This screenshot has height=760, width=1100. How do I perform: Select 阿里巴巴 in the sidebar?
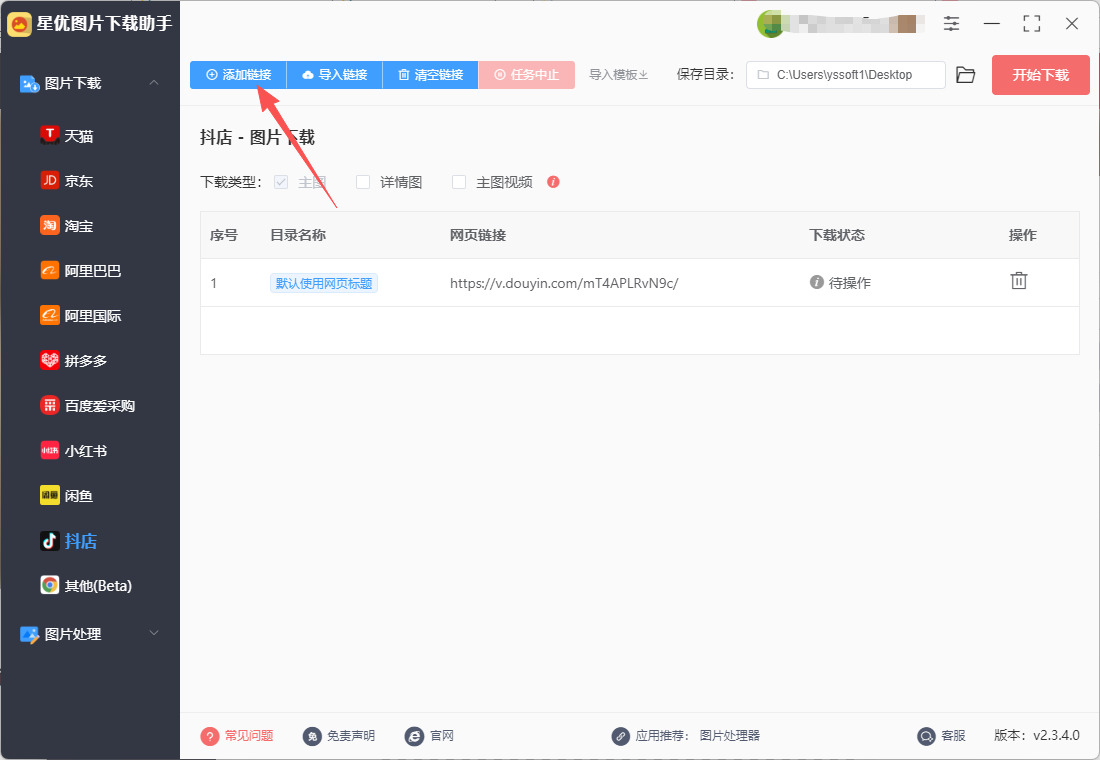pyautogui.click(x=81, y=270)
